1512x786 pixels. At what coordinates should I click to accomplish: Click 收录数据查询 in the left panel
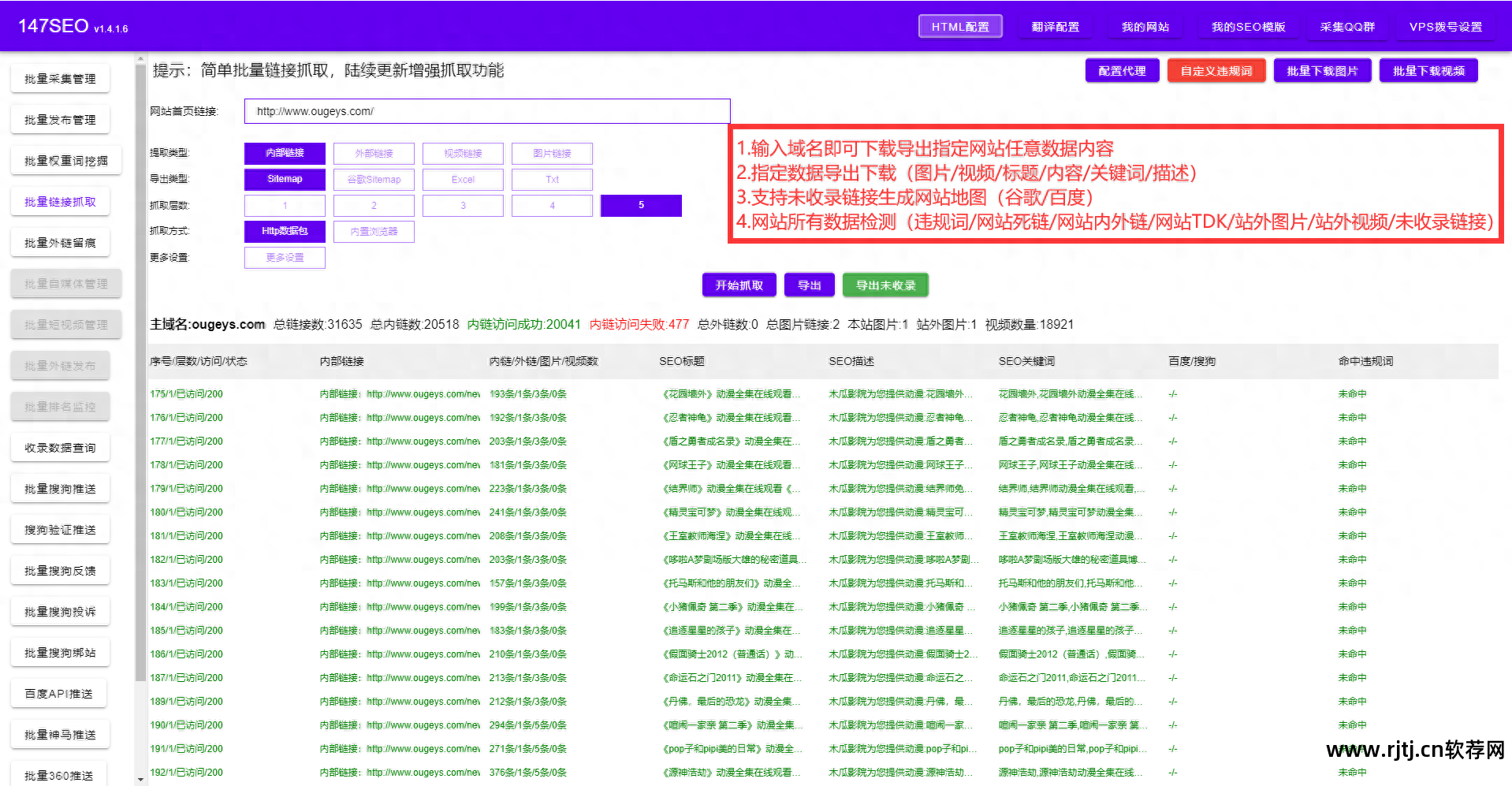(60, 447)
